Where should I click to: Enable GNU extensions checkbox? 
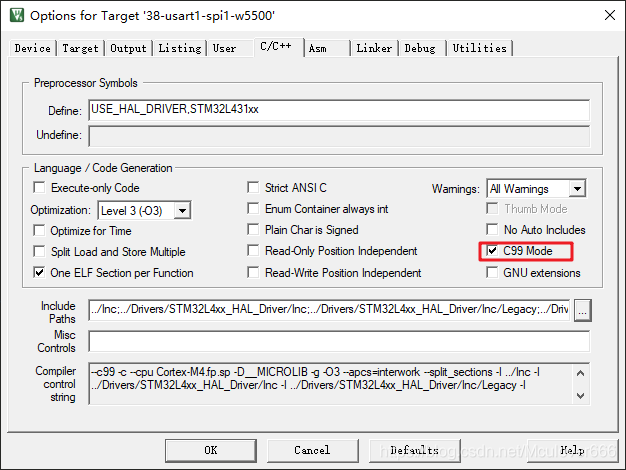coord(492,273)
